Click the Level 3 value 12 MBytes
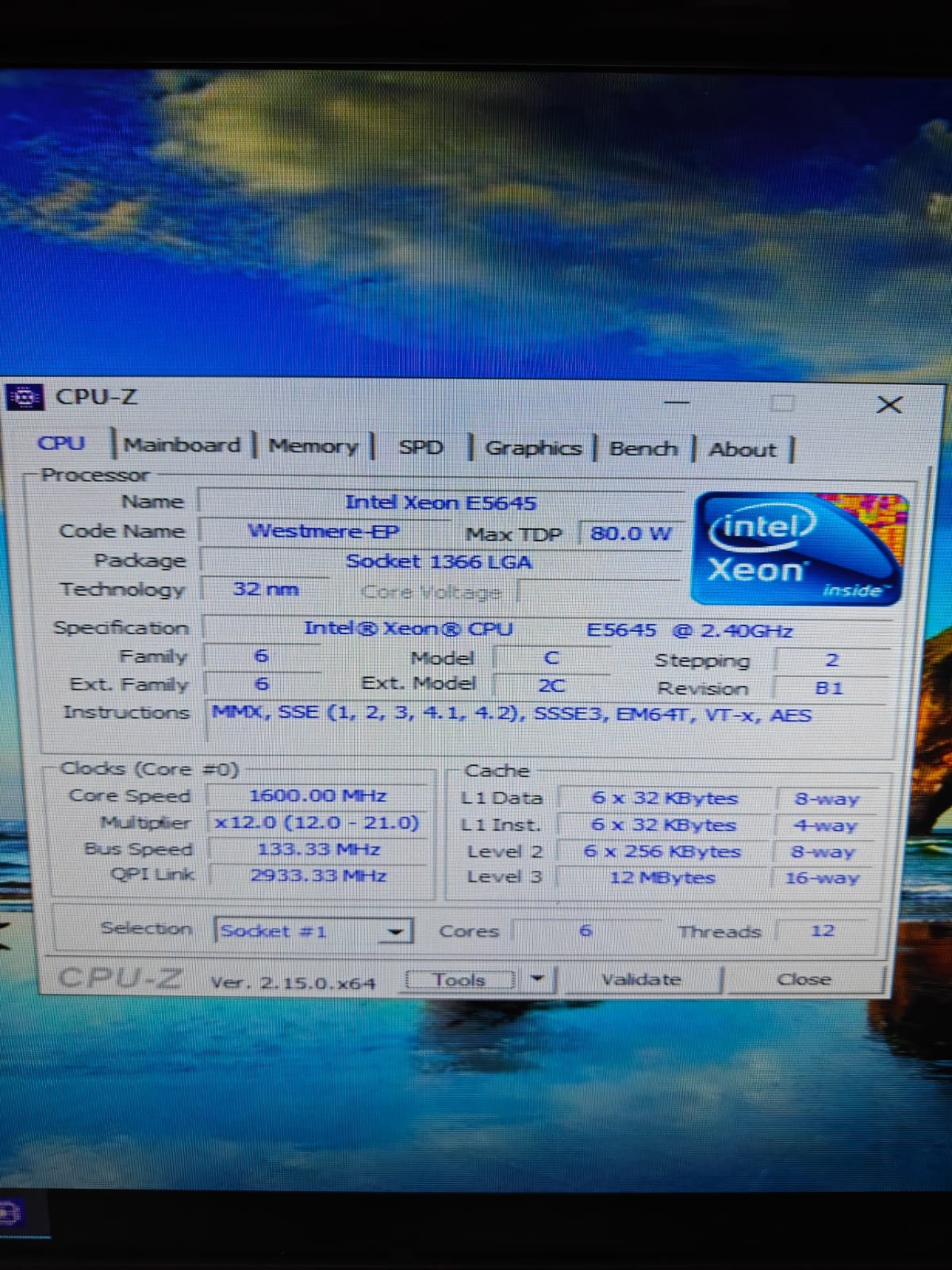 pyautogui.click(x=663, y=878)
